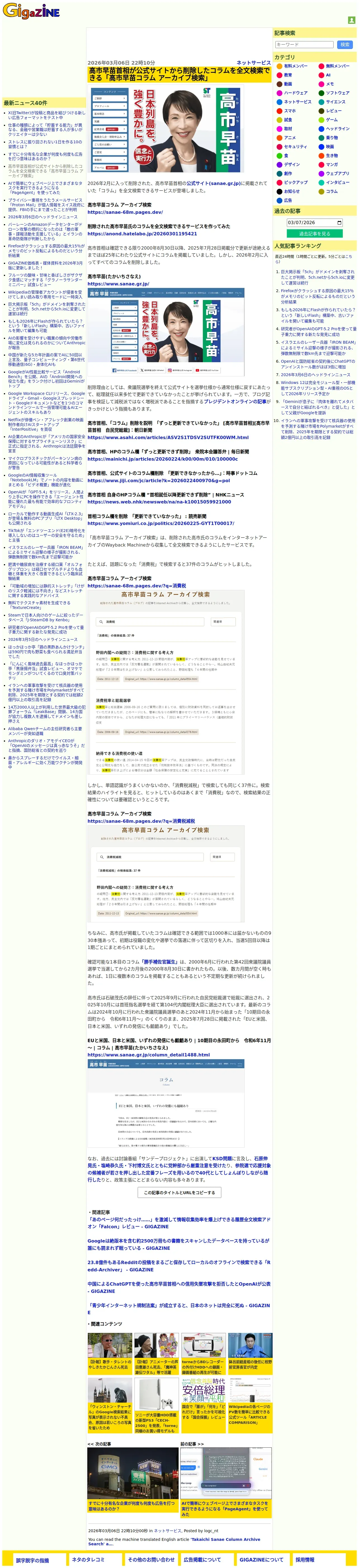Follow the sanae-68m.pages.dev archive search link
This screenshot has width=359, height=1568.
(125, 212)
